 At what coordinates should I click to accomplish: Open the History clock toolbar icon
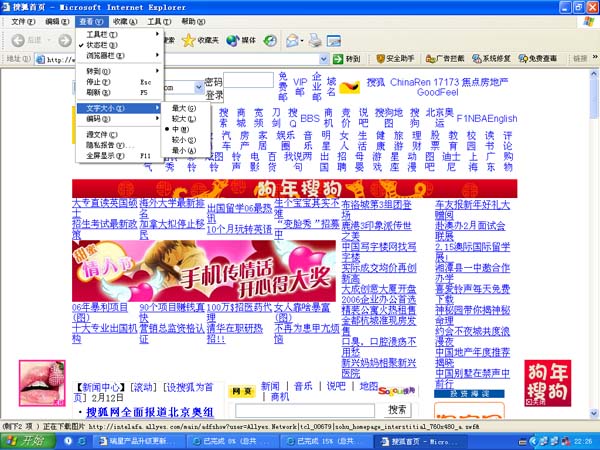coord(271,40)
